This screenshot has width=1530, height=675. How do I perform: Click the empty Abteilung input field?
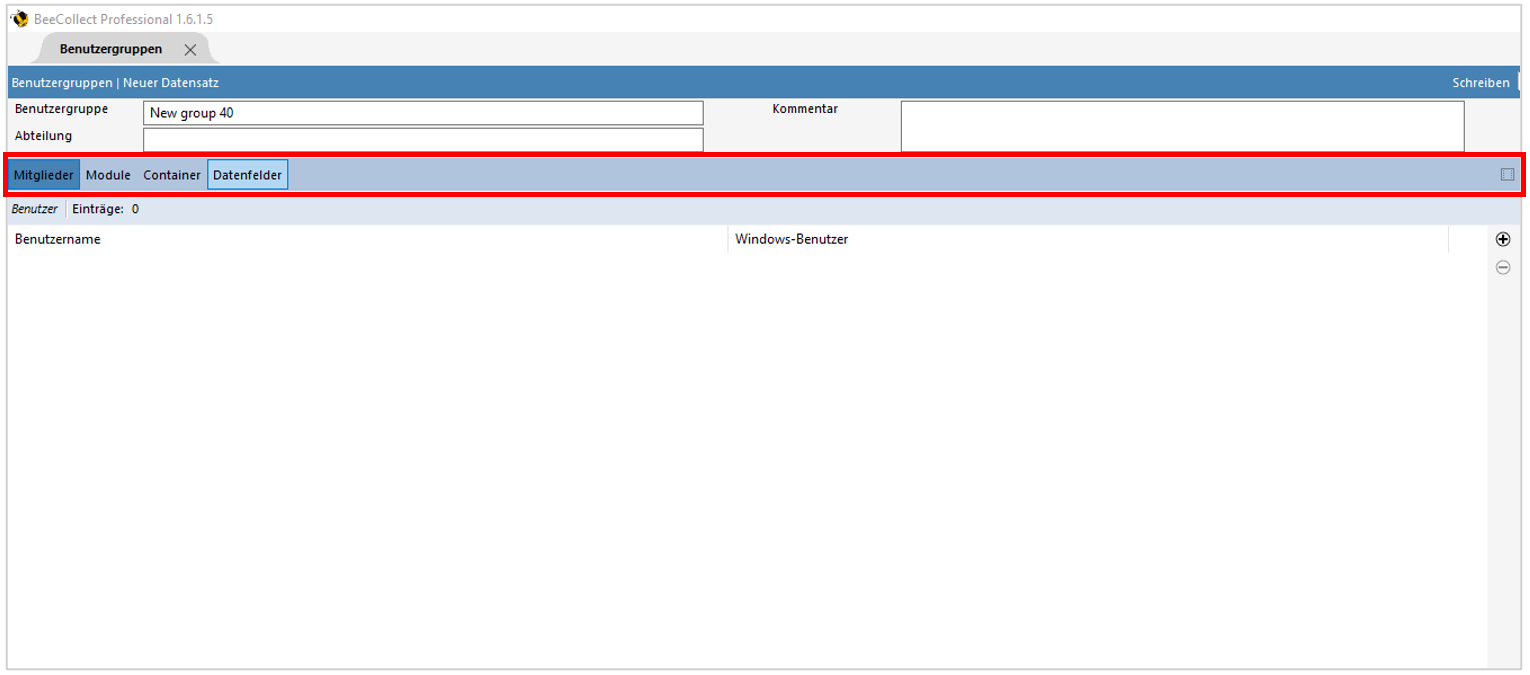tap(420, 139)
